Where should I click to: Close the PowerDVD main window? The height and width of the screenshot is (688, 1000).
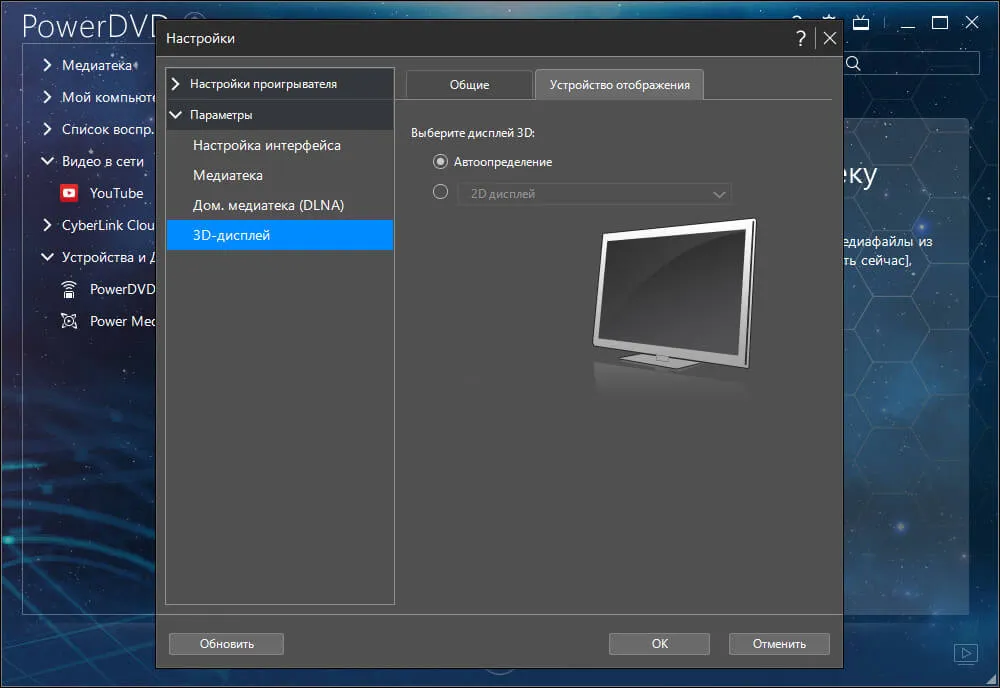pos(971,23)
